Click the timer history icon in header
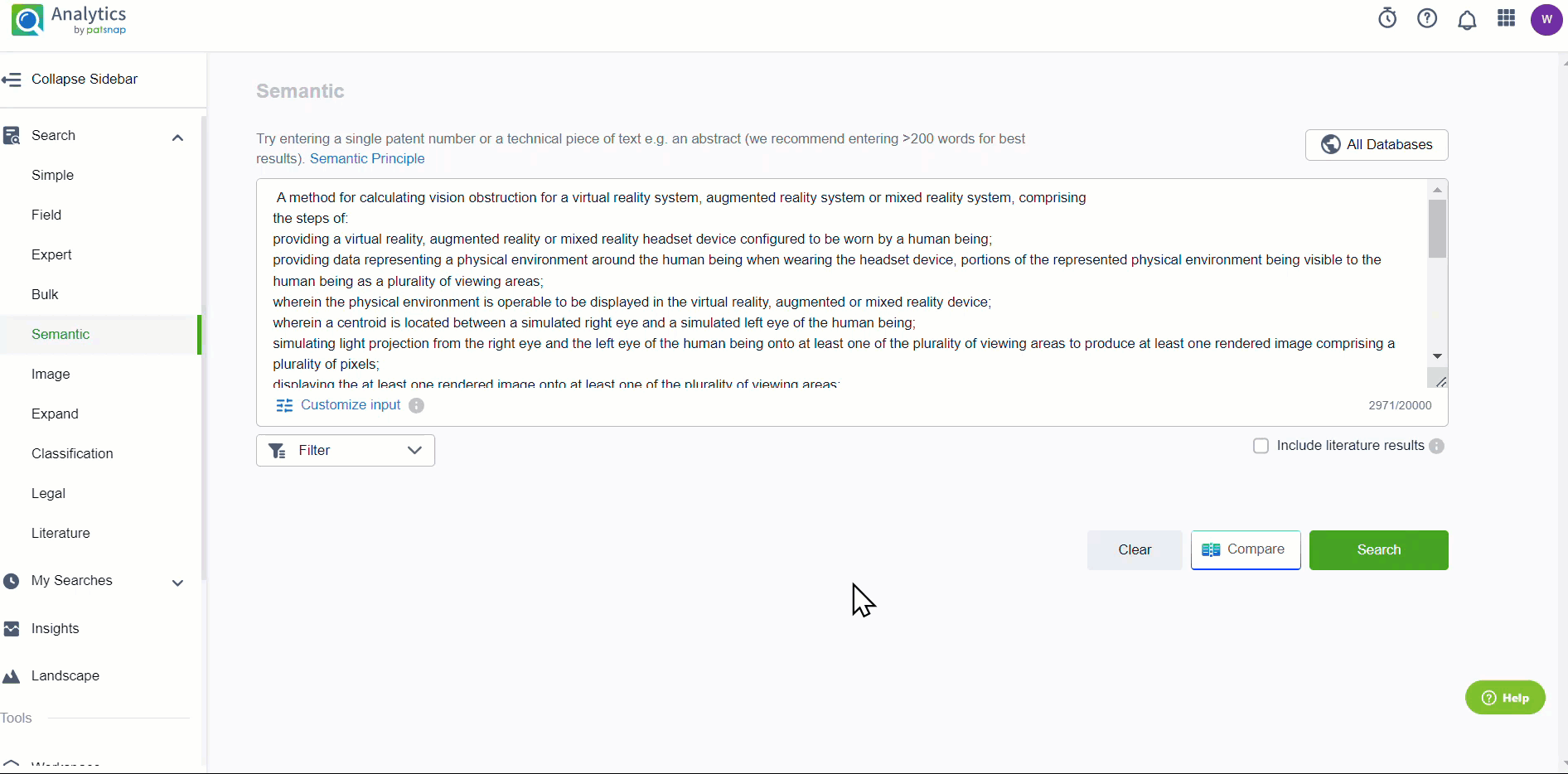This screenshot has height=774, width=1568. [1387, 18]
